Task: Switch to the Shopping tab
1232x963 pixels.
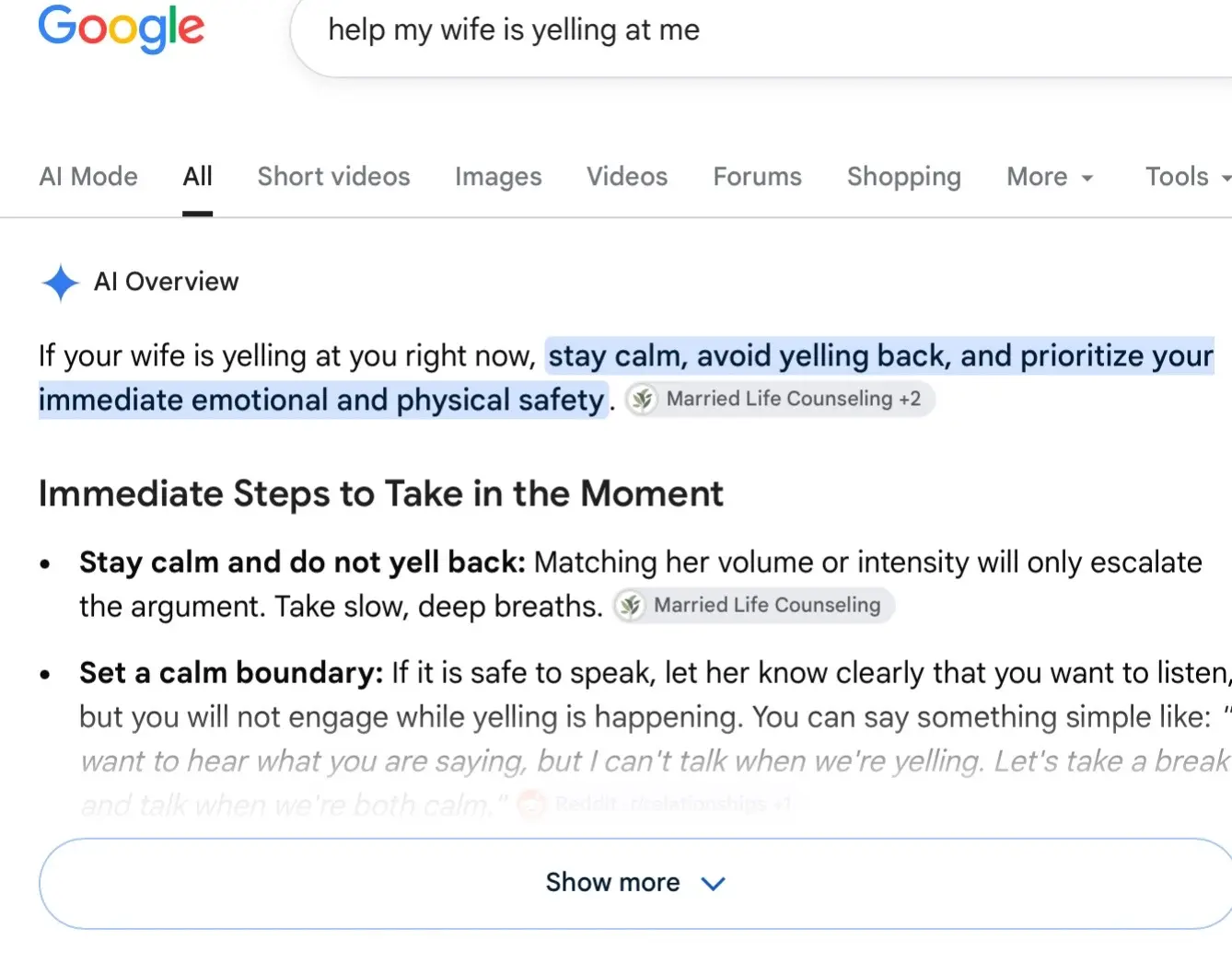Action: click(903, 176)
